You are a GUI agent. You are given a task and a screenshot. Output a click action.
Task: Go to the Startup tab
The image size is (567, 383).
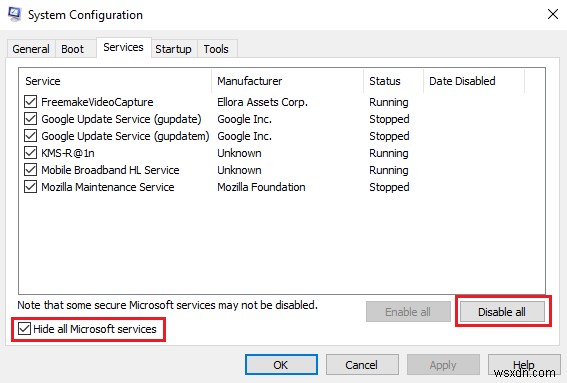174,49
